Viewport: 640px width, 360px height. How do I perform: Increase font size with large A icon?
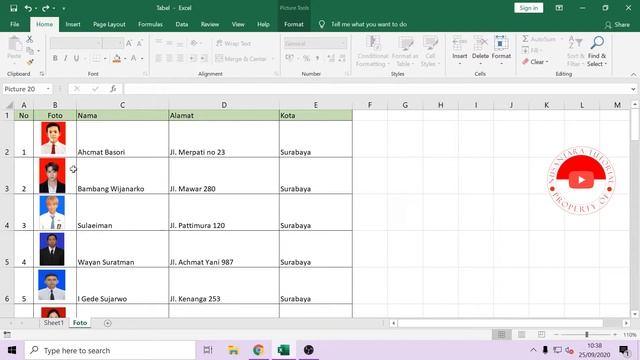pos(129,43)
